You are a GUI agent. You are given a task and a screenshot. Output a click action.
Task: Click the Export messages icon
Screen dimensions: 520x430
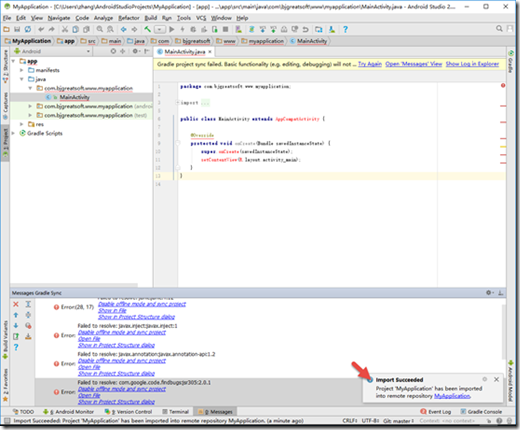(16, 336)
